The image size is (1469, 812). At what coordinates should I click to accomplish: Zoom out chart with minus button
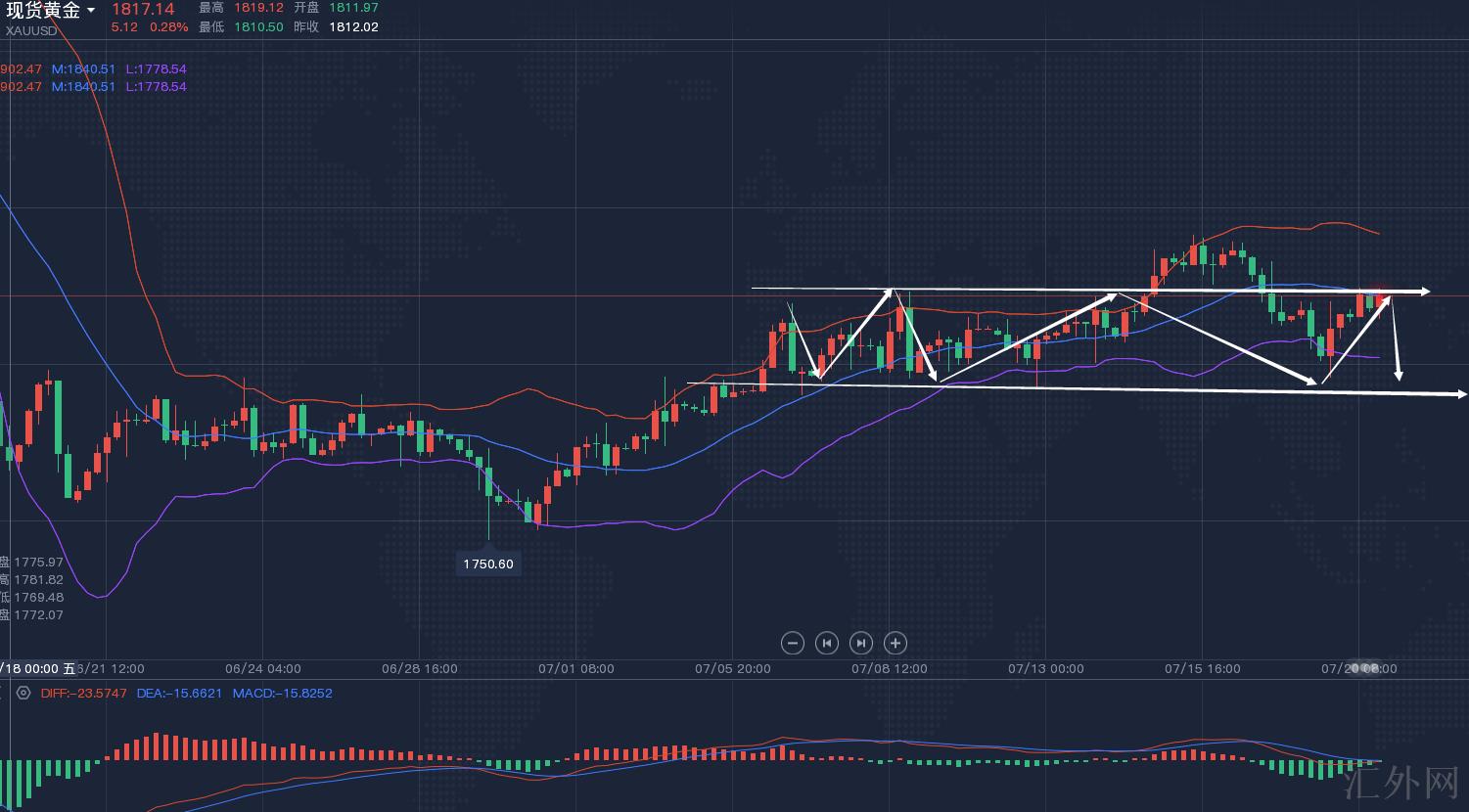pyautogui.click(x=793, y=643)
